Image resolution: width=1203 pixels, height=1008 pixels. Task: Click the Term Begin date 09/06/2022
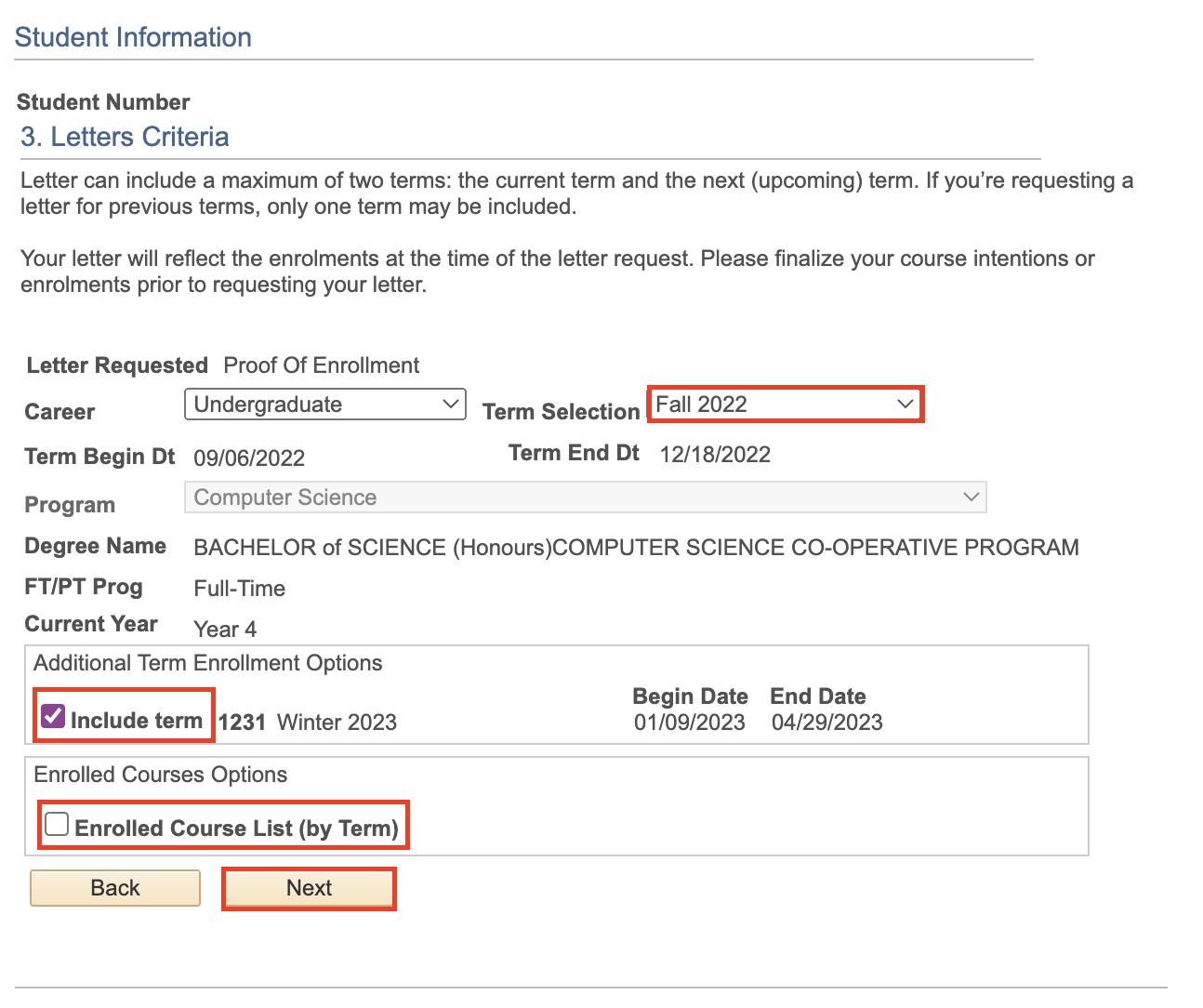tap(249, 458)
